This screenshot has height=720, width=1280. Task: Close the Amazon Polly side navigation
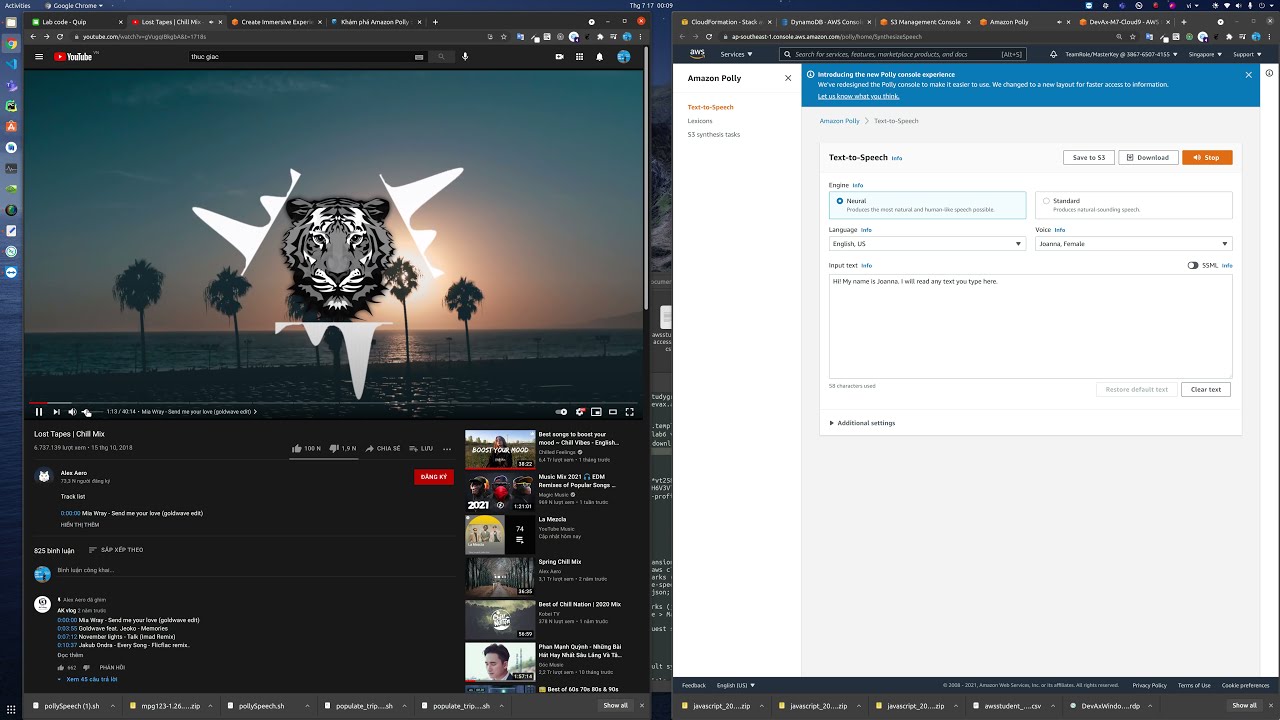point(788,78)
